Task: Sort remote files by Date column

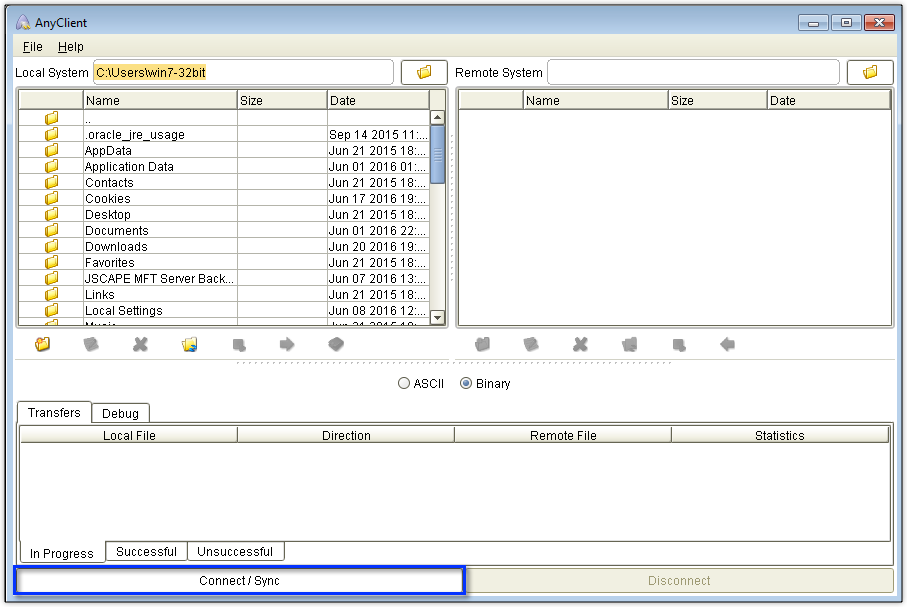Action: click(x=829, y=100)
